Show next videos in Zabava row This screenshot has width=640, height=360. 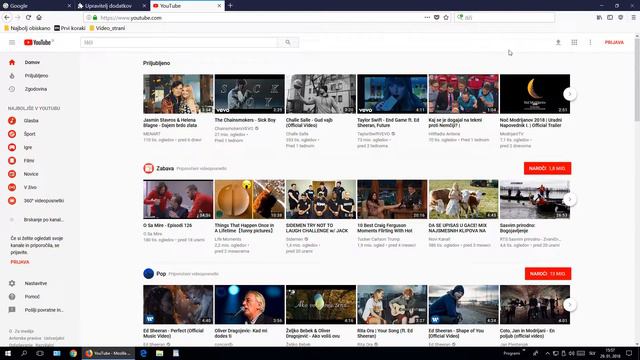tap(570, 200)
